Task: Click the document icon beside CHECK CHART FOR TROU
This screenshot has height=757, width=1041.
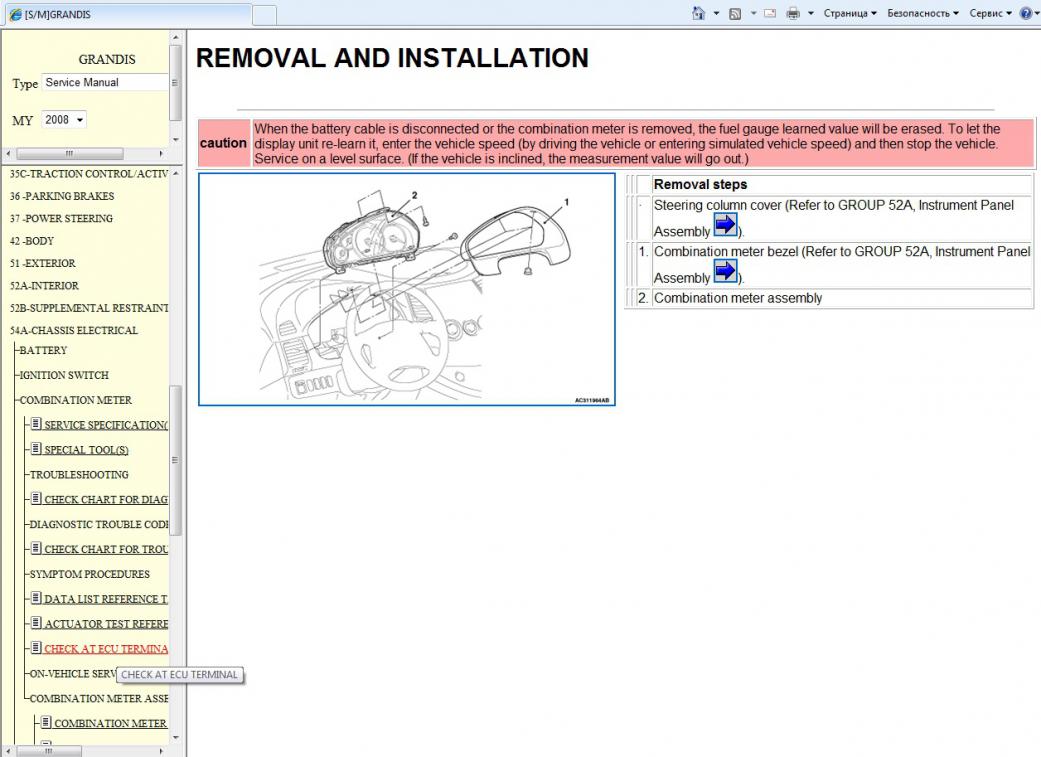Action: tap(37, 548)
